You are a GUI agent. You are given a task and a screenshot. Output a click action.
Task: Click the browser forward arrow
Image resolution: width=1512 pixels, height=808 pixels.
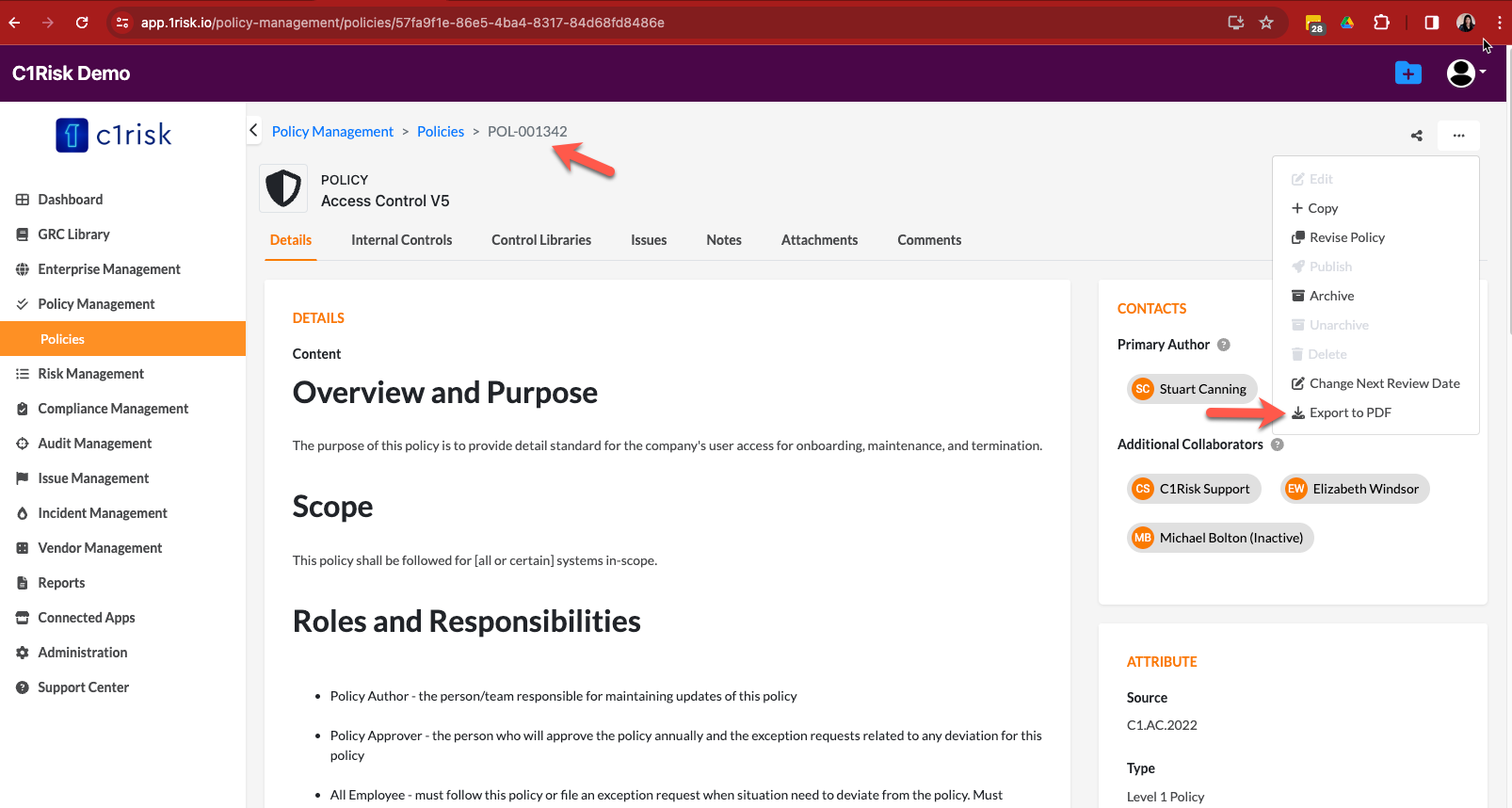(x=48, y=23)
